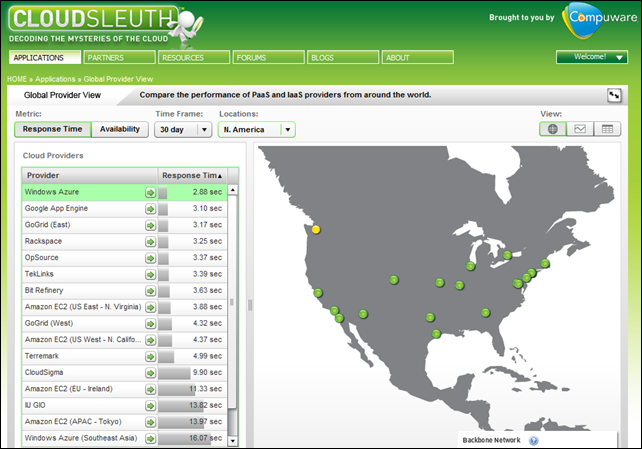Click the provider list scrollbar thumb

[232, 302]
